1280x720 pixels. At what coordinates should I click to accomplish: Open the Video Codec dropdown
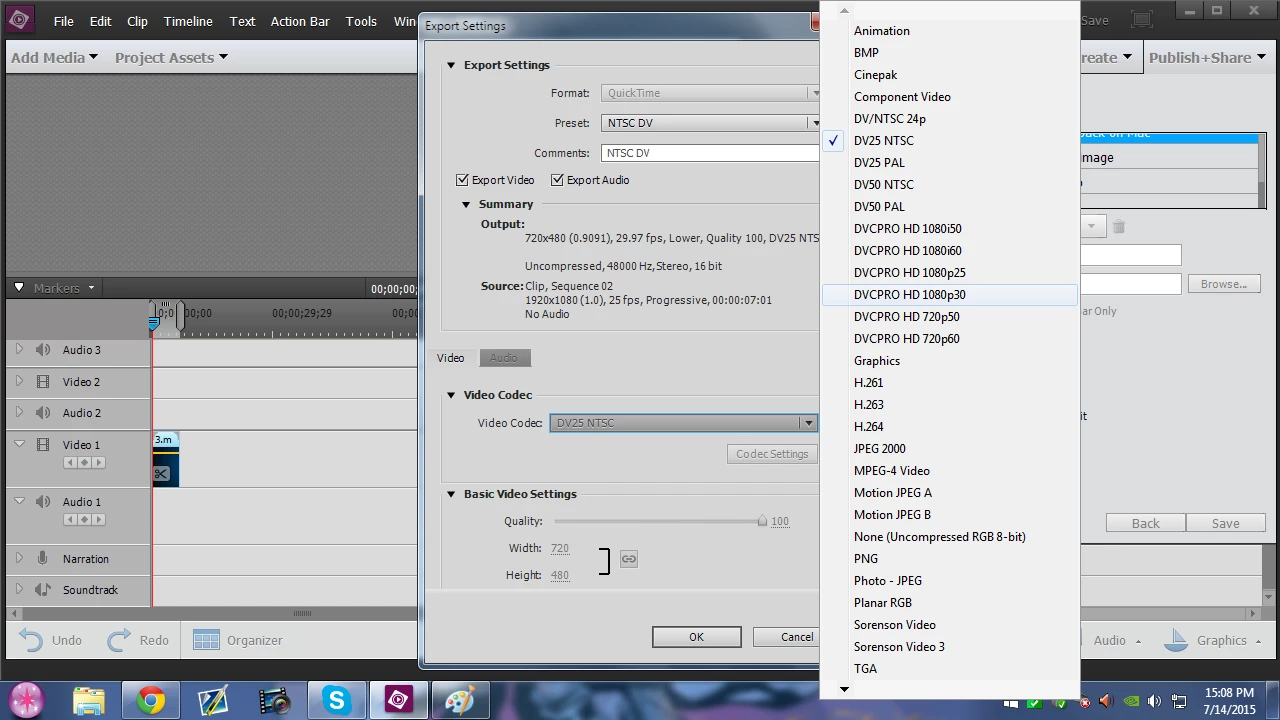click(x=683, y=423)
